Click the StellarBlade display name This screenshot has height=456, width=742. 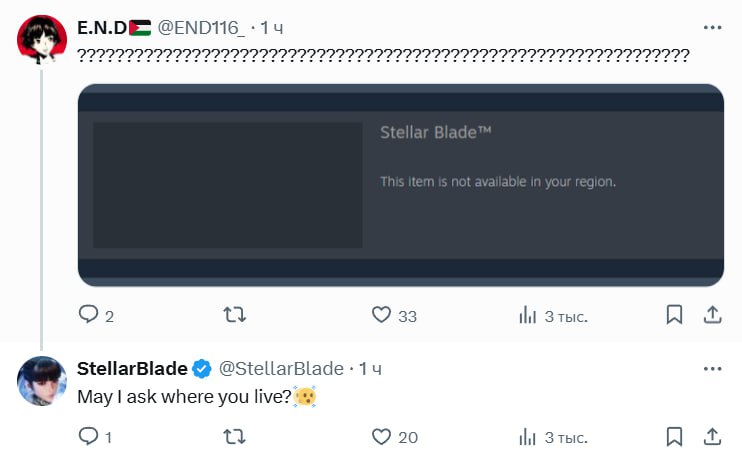[132, 369]
